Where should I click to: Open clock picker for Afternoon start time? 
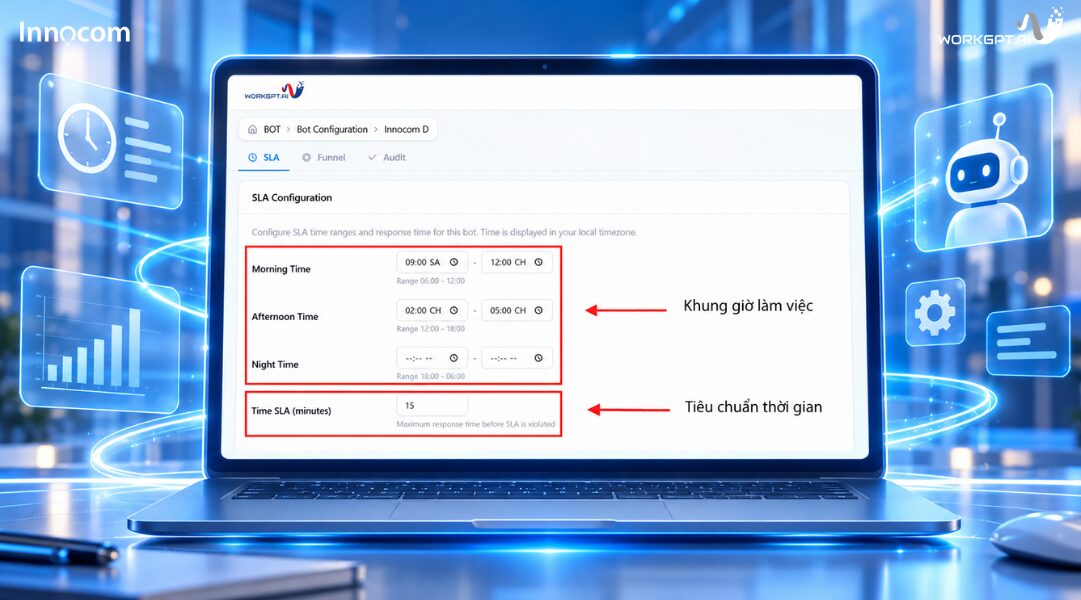[x=454, y=310]
